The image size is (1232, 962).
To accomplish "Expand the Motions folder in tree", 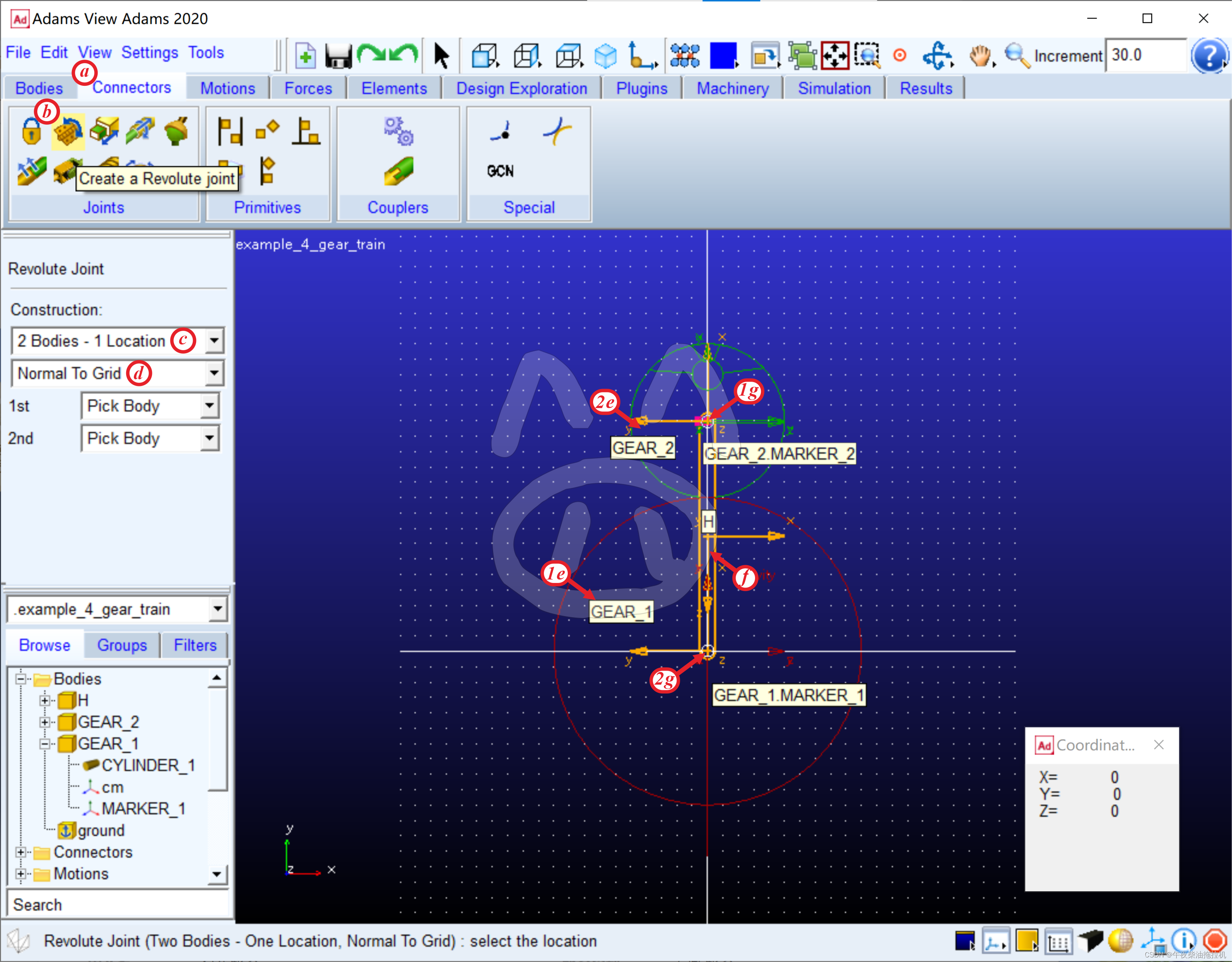I will [21, 873].
